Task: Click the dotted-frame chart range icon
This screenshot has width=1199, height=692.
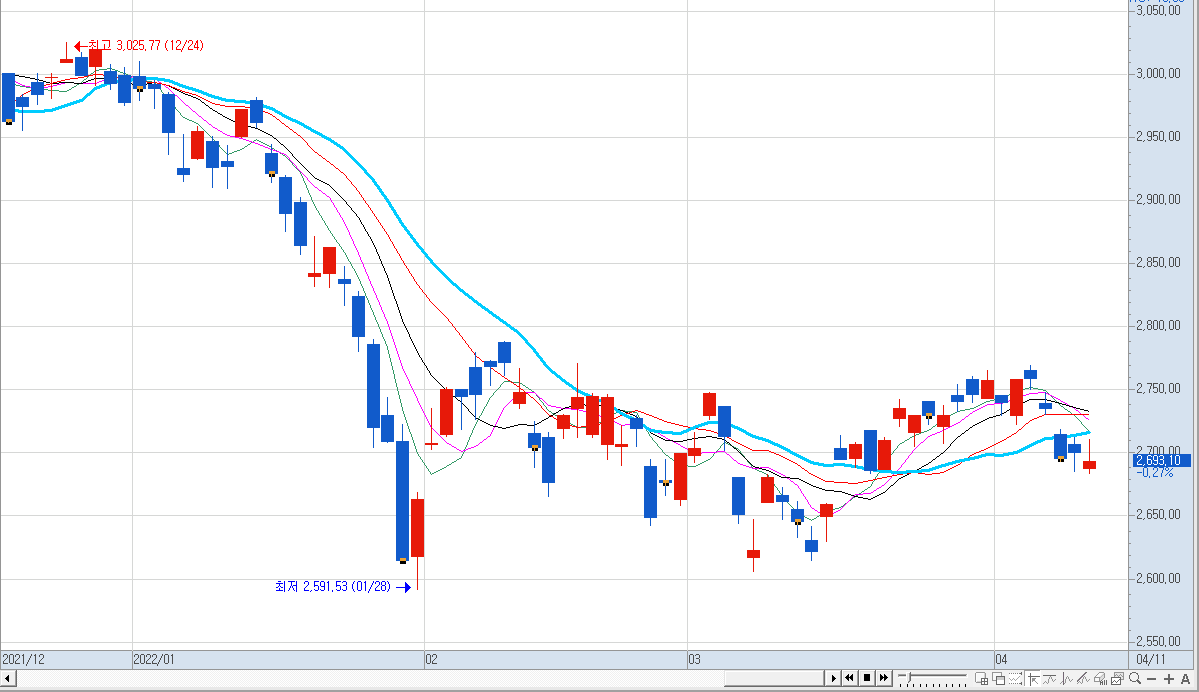Action: pos(1015,678)
